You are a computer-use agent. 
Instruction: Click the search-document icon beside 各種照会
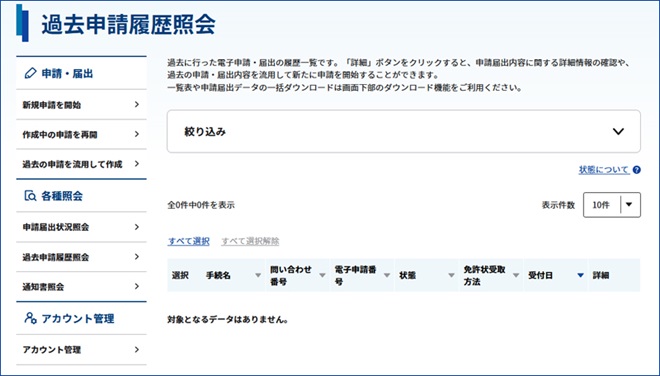coord(30,196)
